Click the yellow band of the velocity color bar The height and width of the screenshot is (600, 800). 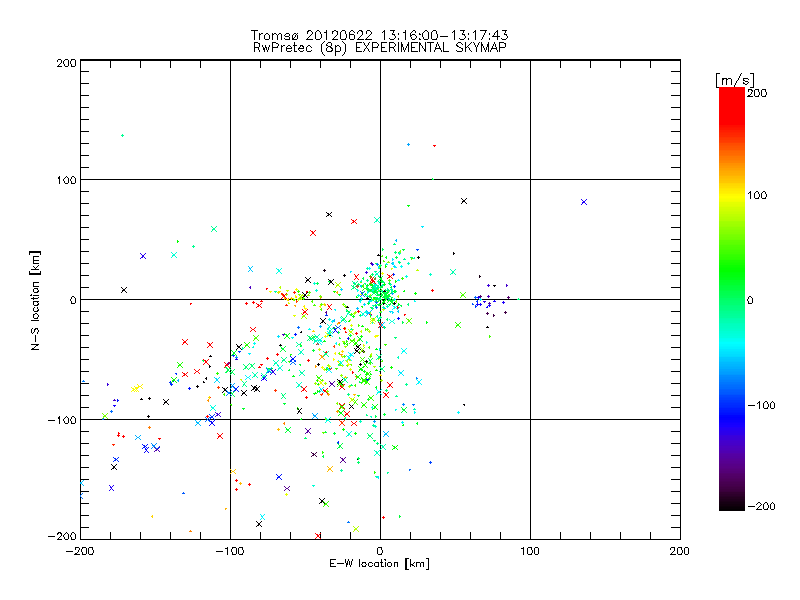coord(732,195)
